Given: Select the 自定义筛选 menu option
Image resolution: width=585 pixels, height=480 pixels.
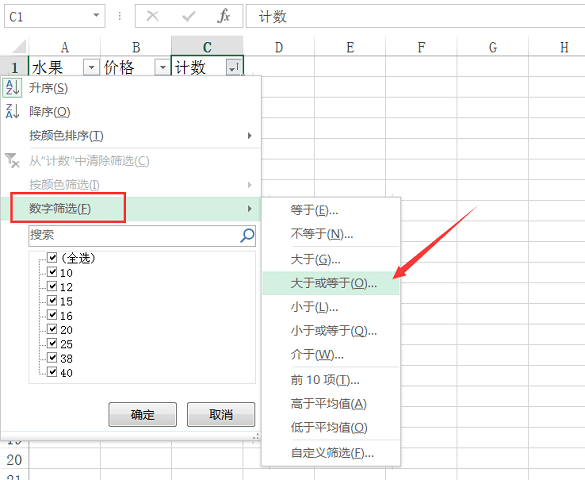Looking at the screenshot, I should 331,453.
